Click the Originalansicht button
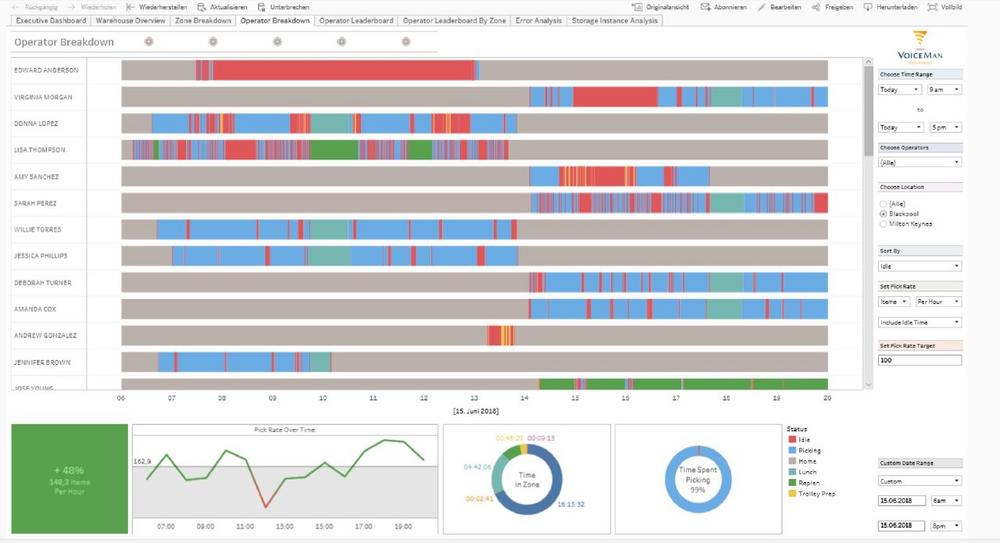 coord(660,7)
